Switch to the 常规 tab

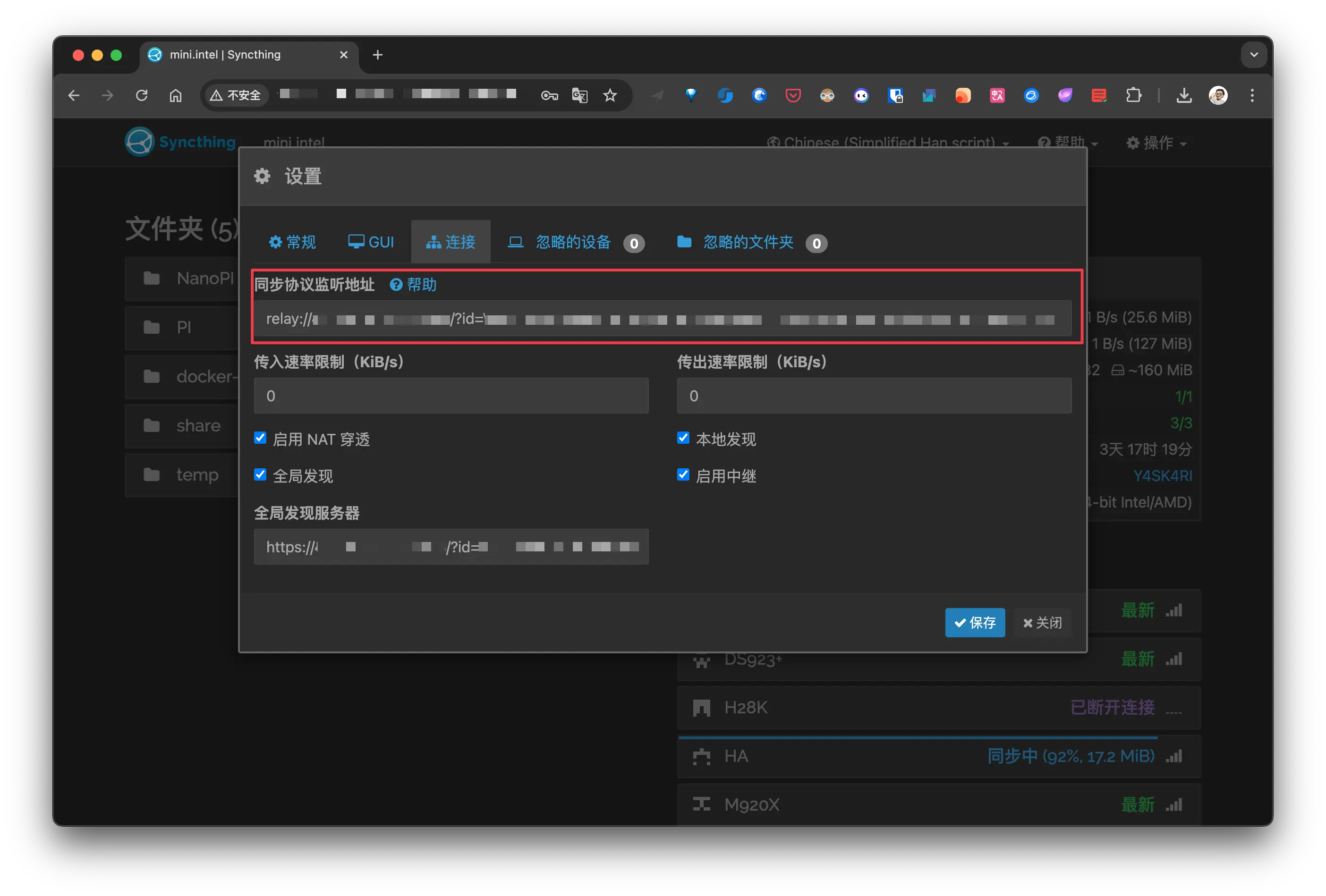(292, 242)
